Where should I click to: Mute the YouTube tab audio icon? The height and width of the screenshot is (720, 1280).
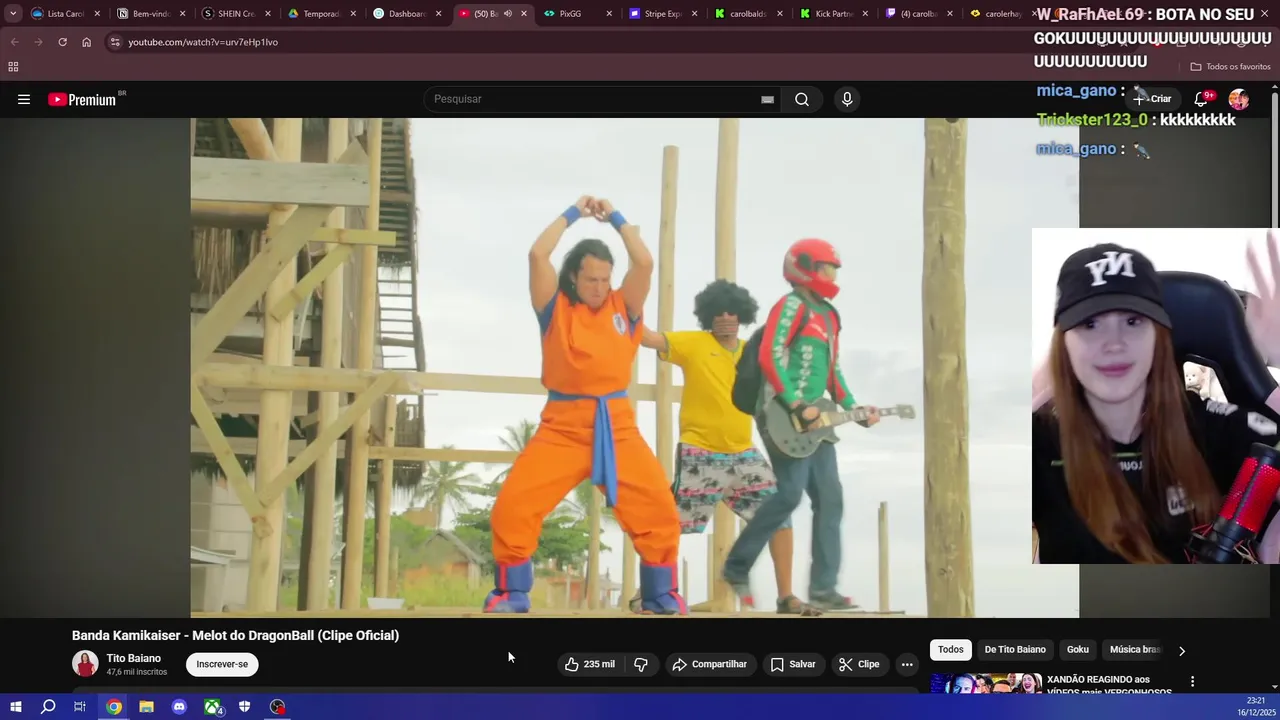[507, 14]
